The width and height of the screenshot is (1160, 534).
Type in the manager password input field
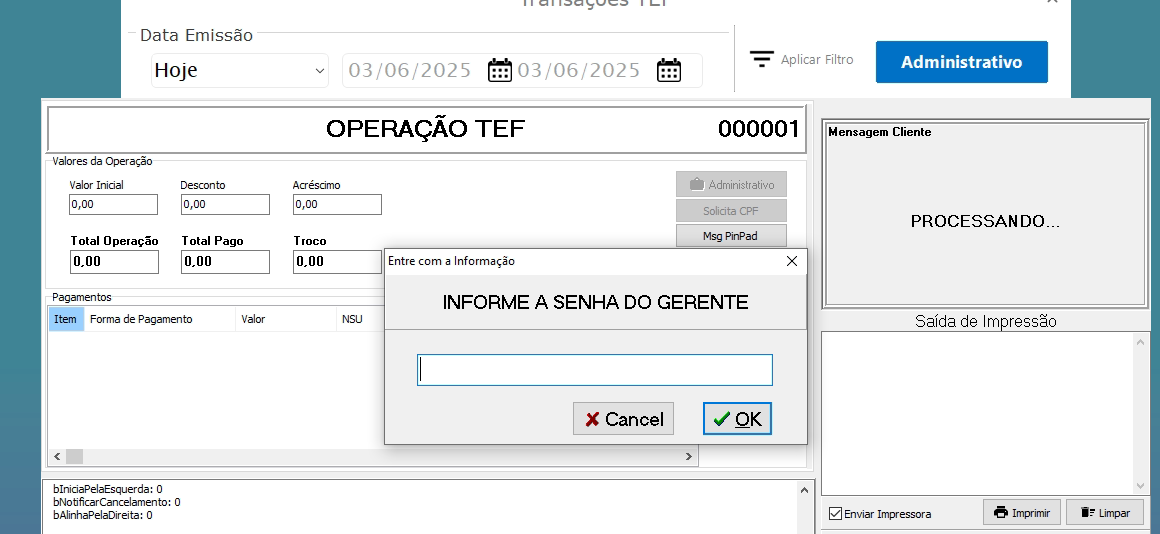pyautogui.click(x=594, y=370)
